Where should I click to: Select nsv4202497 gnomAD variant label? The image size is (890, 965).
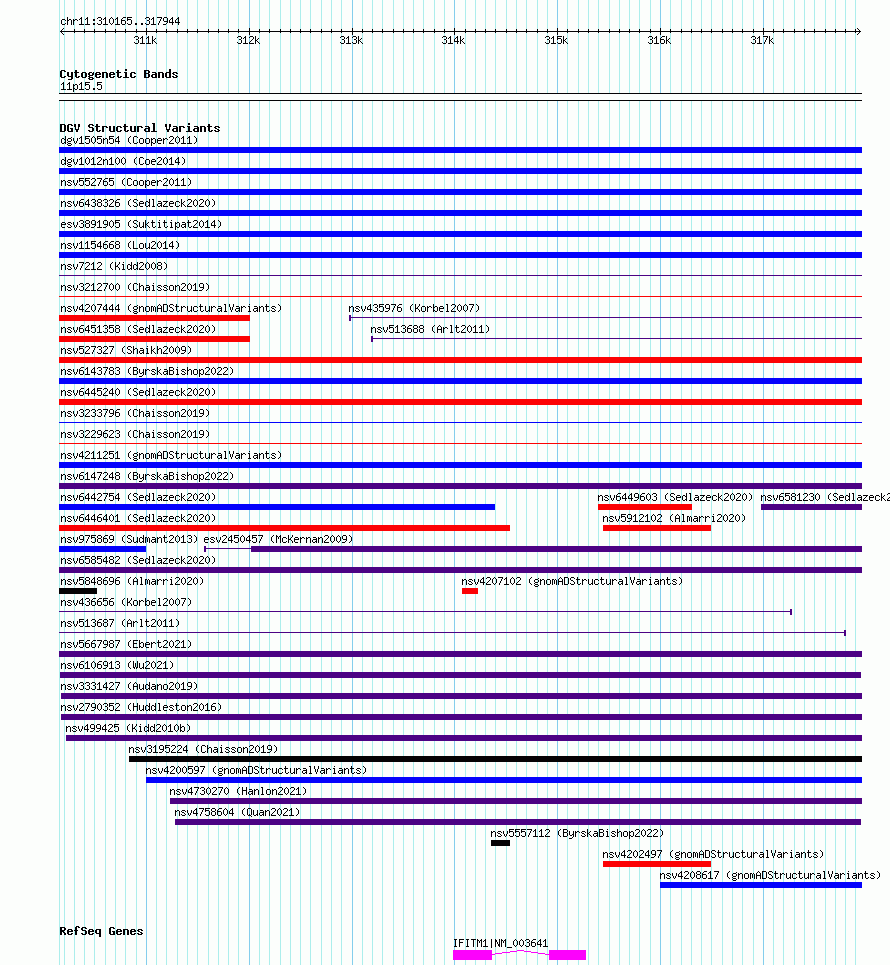(713, 854)
